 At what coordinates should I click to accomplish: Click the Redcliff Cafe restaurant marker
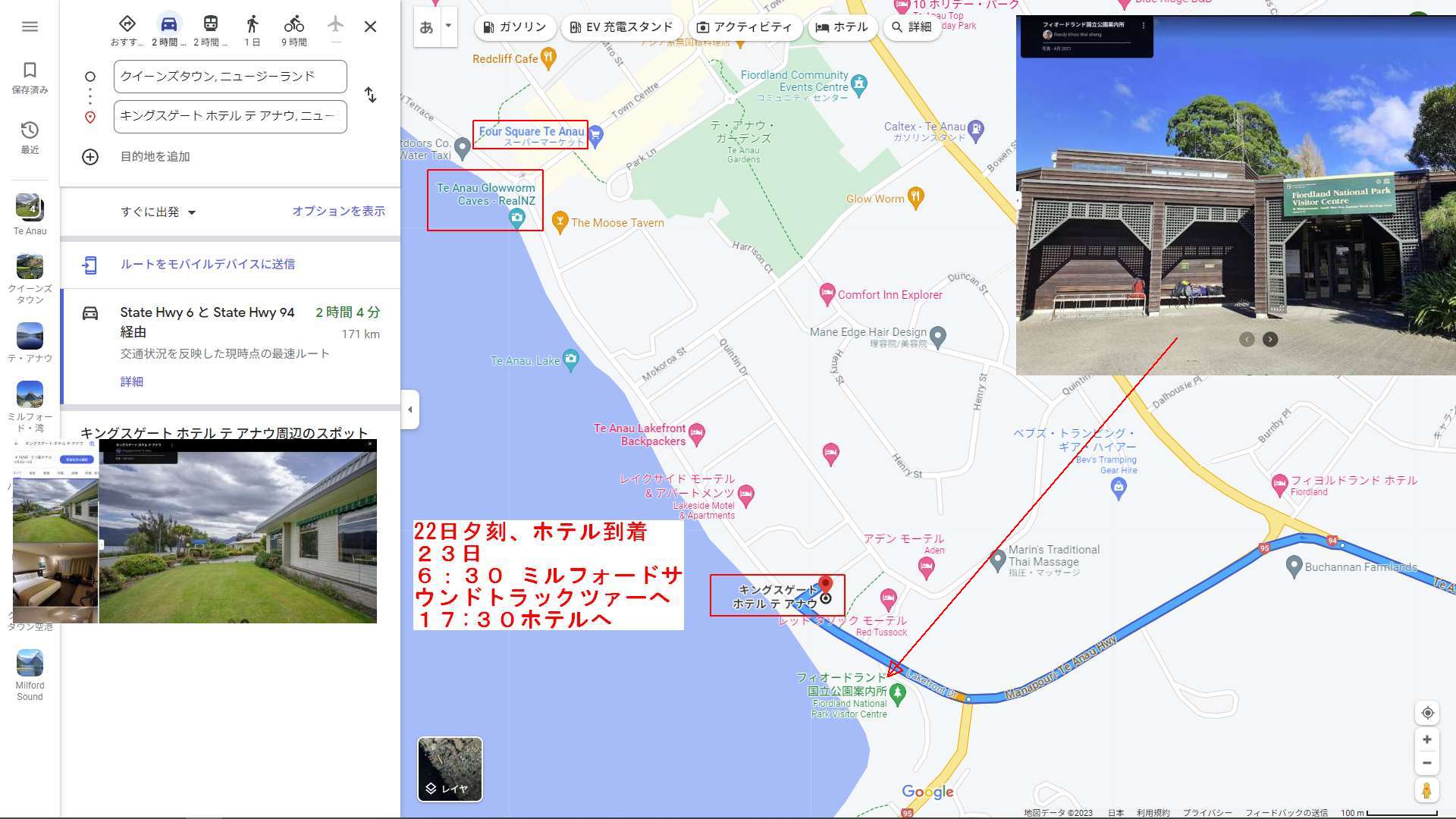coord(548,56)
